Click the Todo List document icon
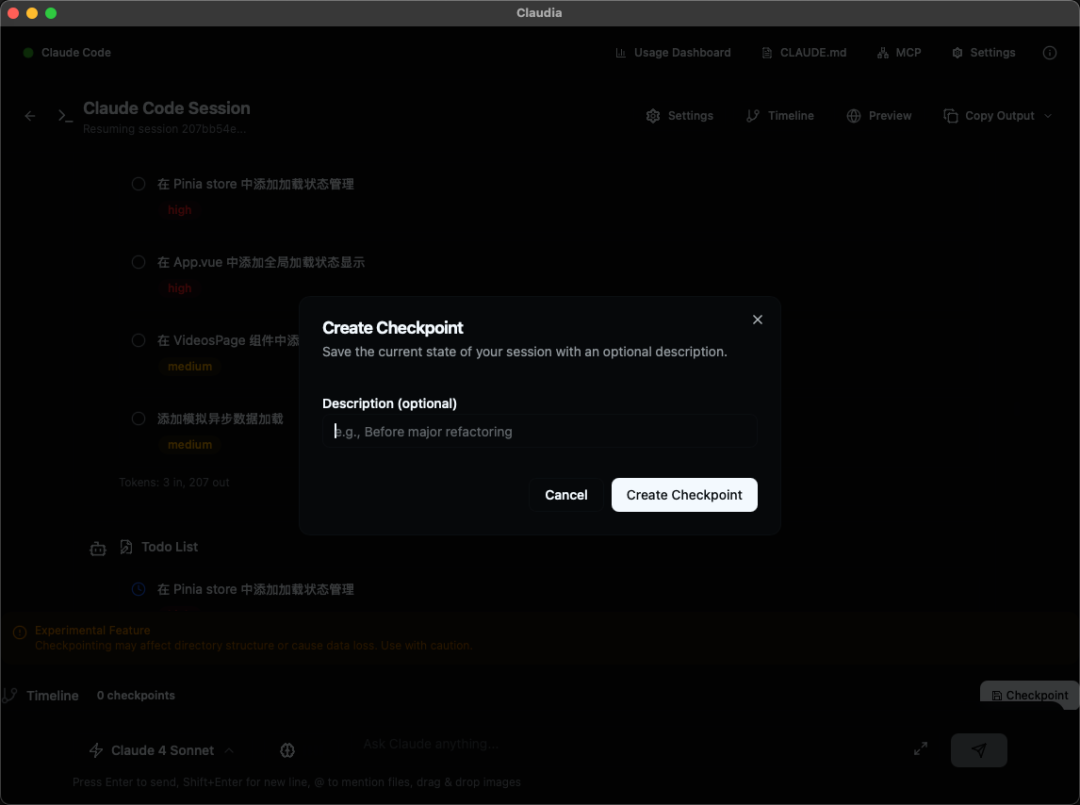 (126, 547)
